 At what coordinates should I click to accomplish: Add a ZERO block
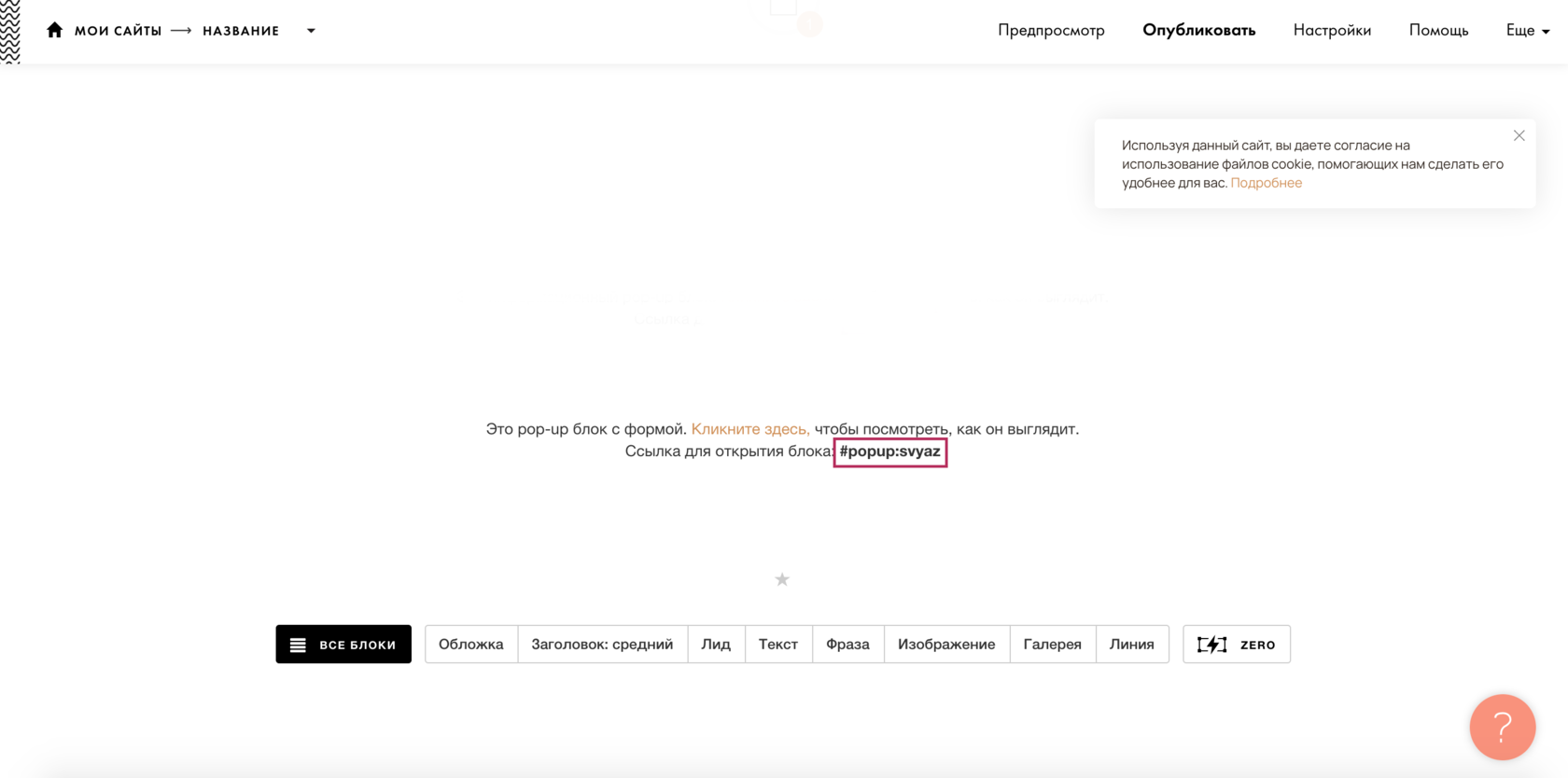(x=1237, y=644)
